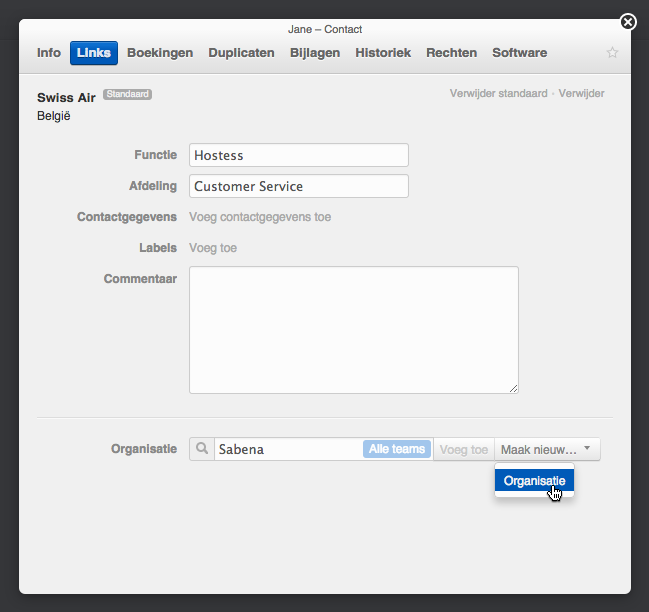Click Voeg toe next to Labels
Image resolution: width=649 pixels, height=612 pixels.
tap(213, 248)
